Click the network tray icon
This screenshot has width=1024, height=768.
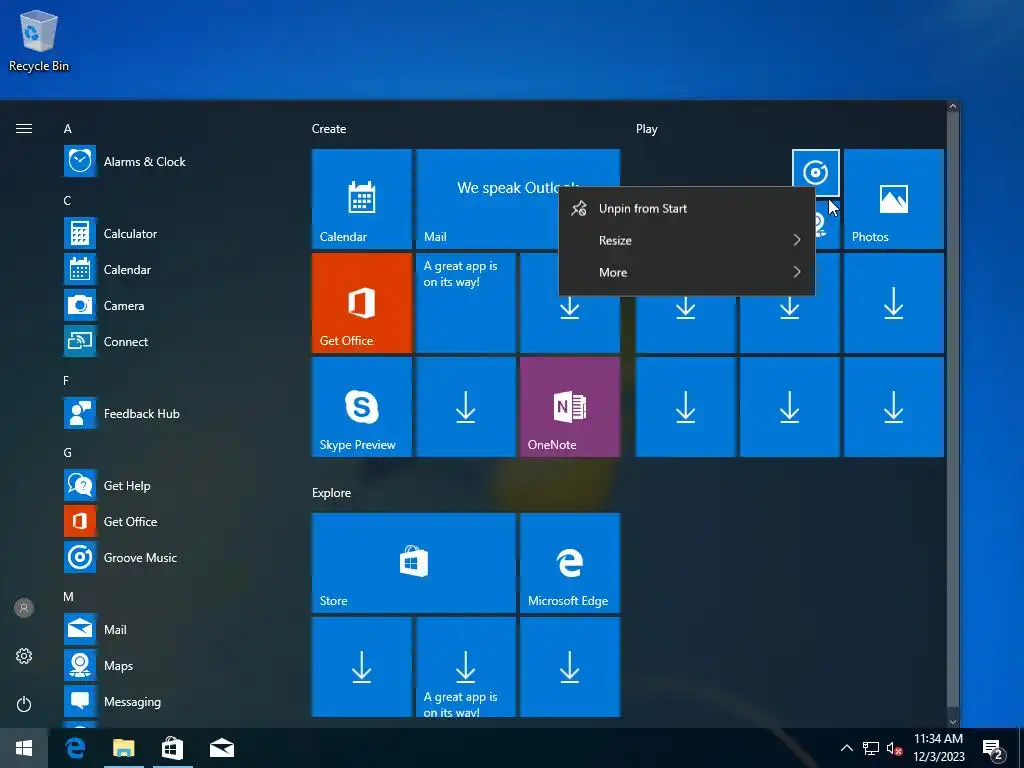tap(871, 748)
